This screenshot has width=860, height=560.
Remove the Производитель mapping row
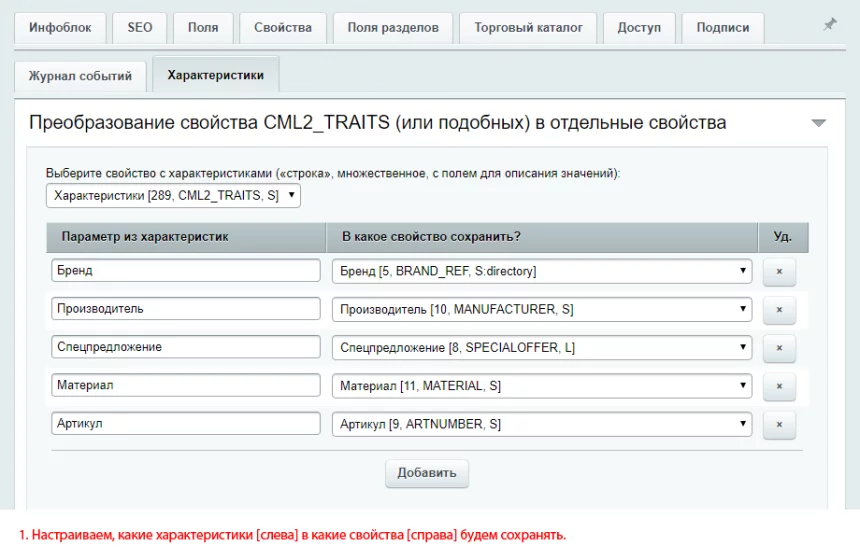pos(779,310)
